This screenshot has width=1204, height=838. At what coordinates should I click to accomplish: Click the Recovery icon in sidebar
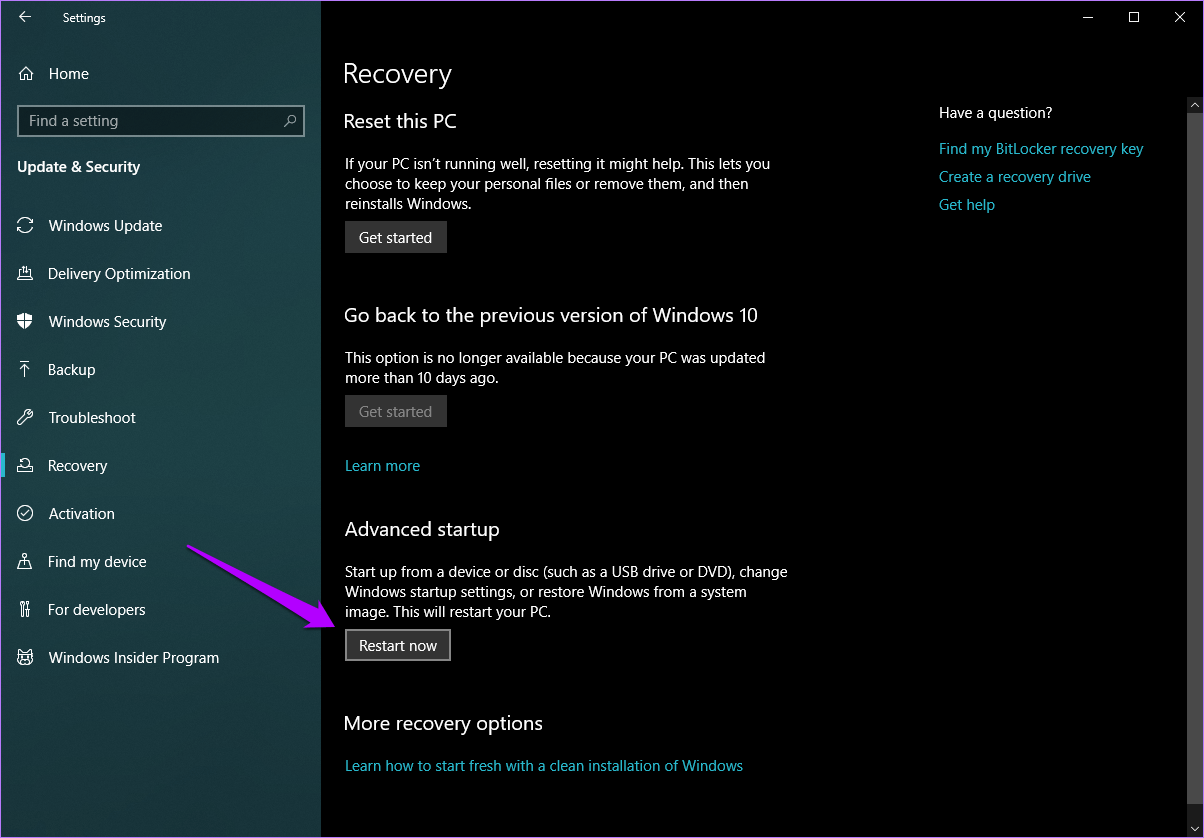[x=26, y=466]
